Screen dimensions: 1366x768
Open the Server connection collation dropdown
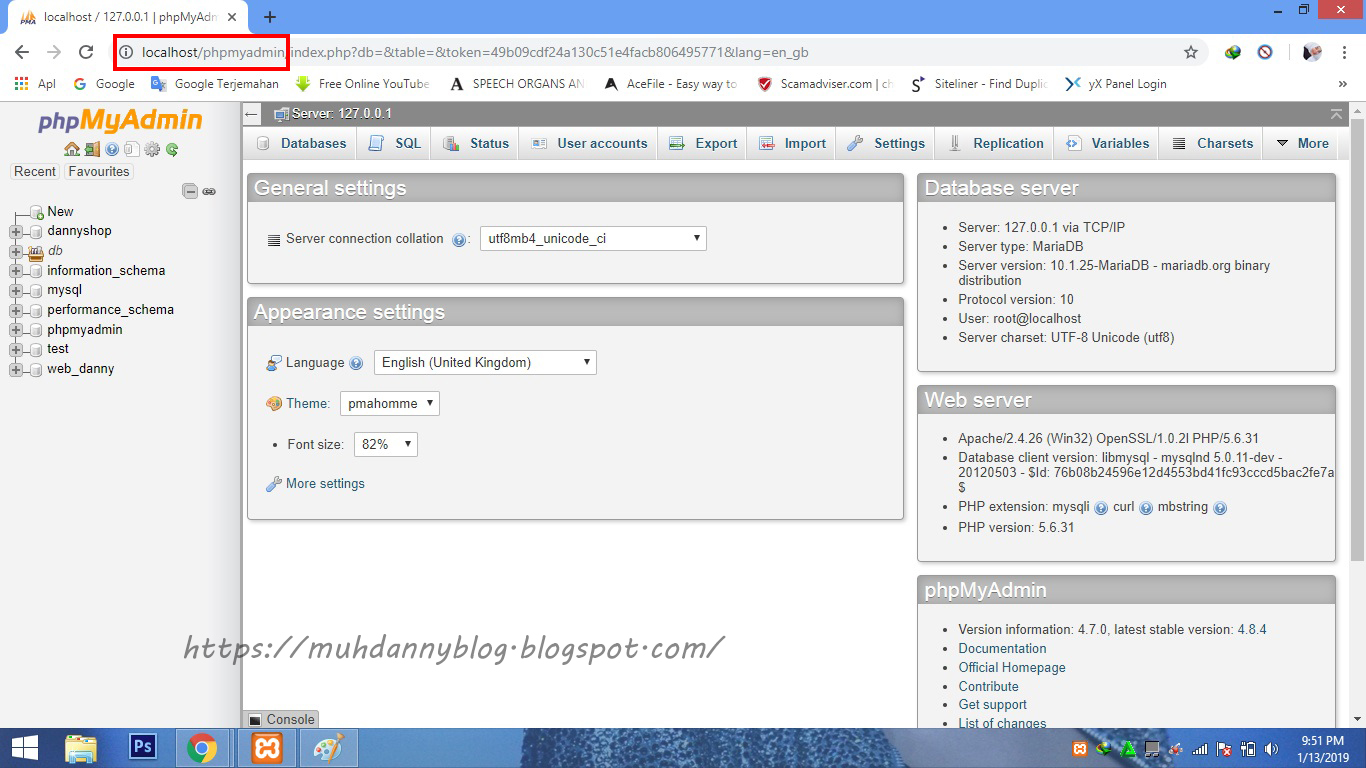pos(590,238)
